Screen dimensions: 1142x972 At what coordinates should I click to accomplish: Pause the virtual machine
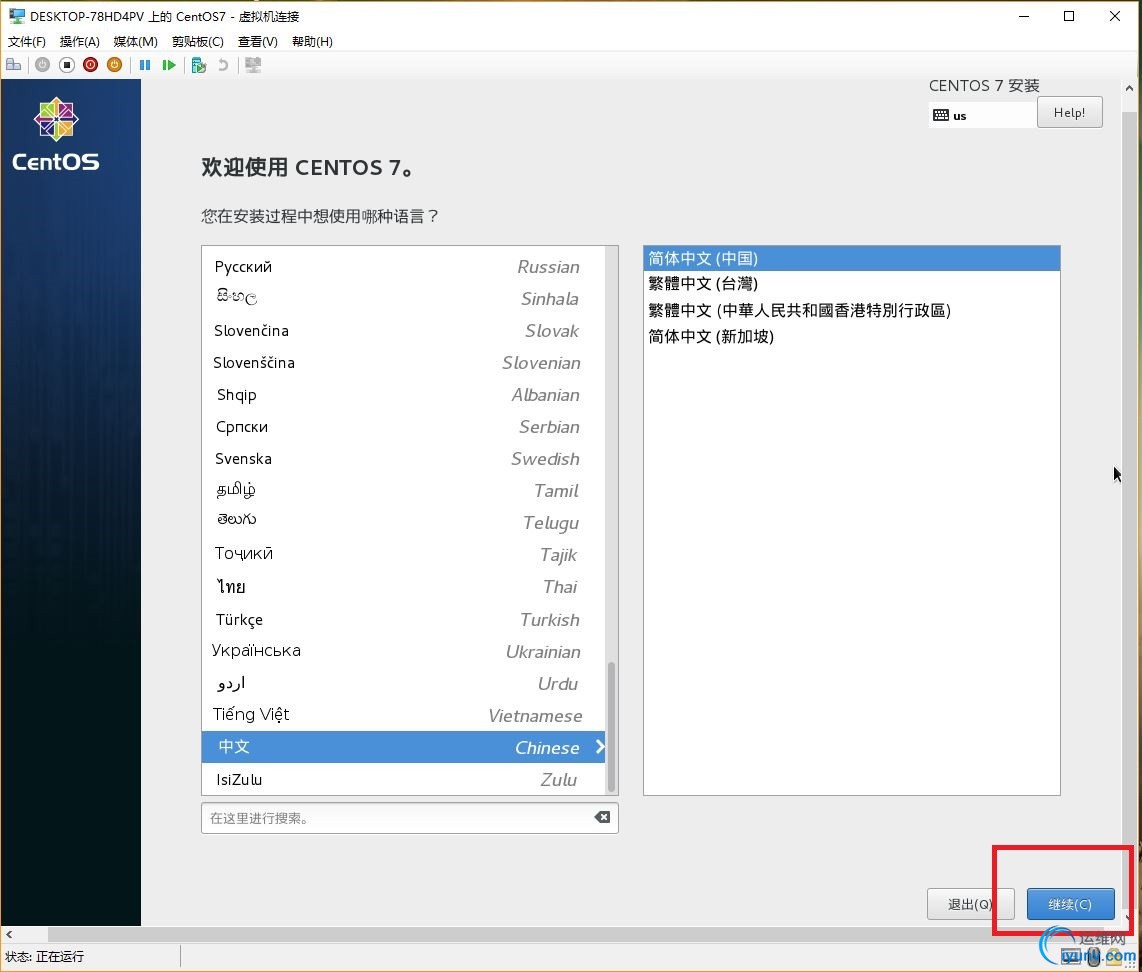(x=145, y=65)
